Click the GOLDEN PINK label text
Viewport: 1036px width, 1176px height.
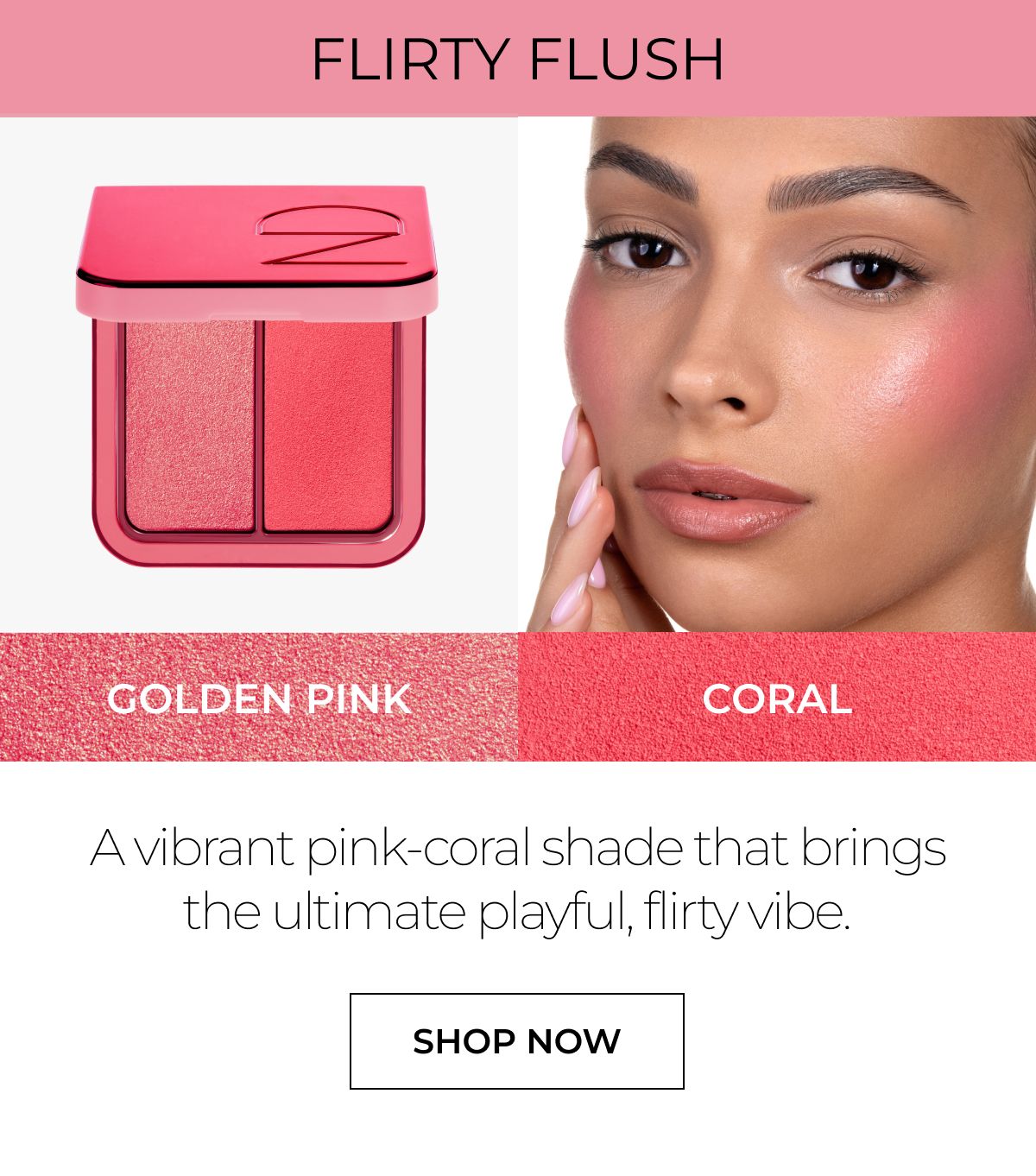tap(259, 699)
